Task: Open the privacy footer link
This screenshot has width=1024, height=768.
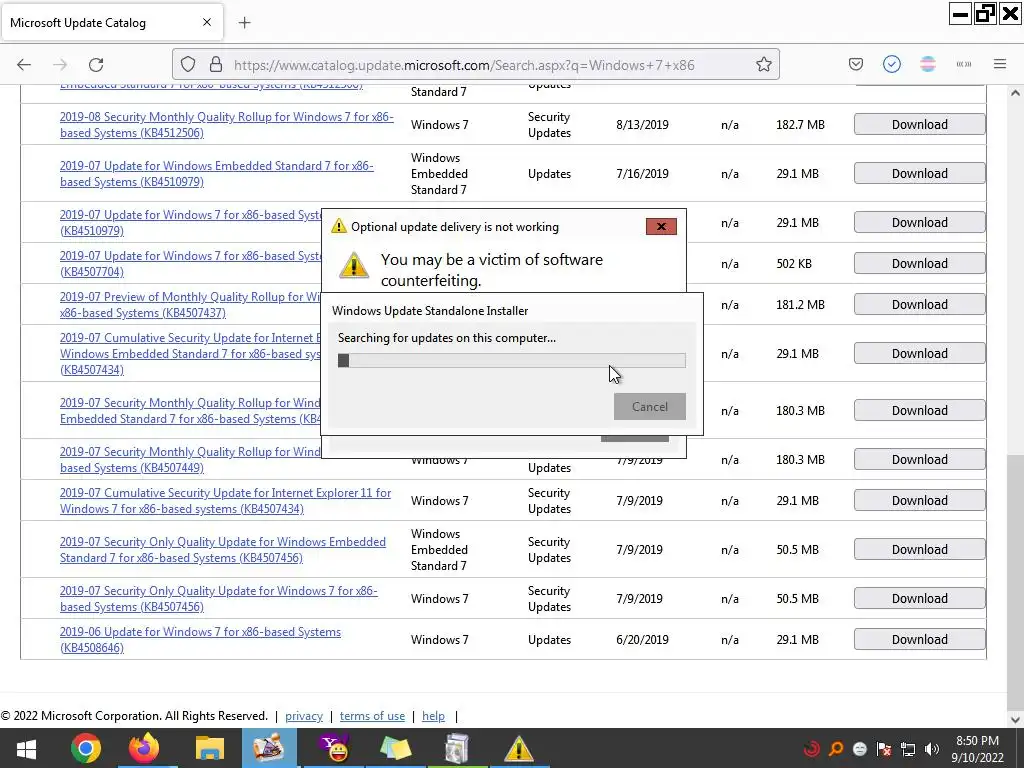Action: [x=304, y=716]
